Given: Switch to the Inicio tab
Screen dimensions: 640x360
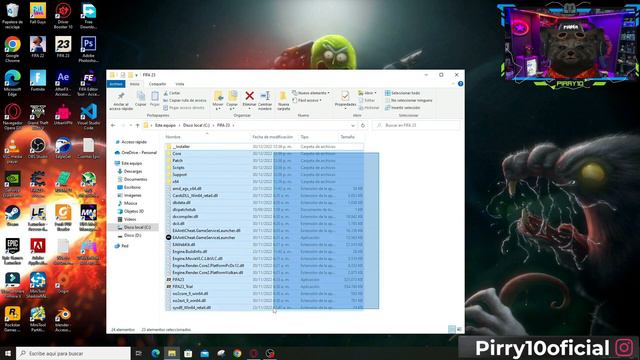Looking at the screenshot, I should coord(135,84).
